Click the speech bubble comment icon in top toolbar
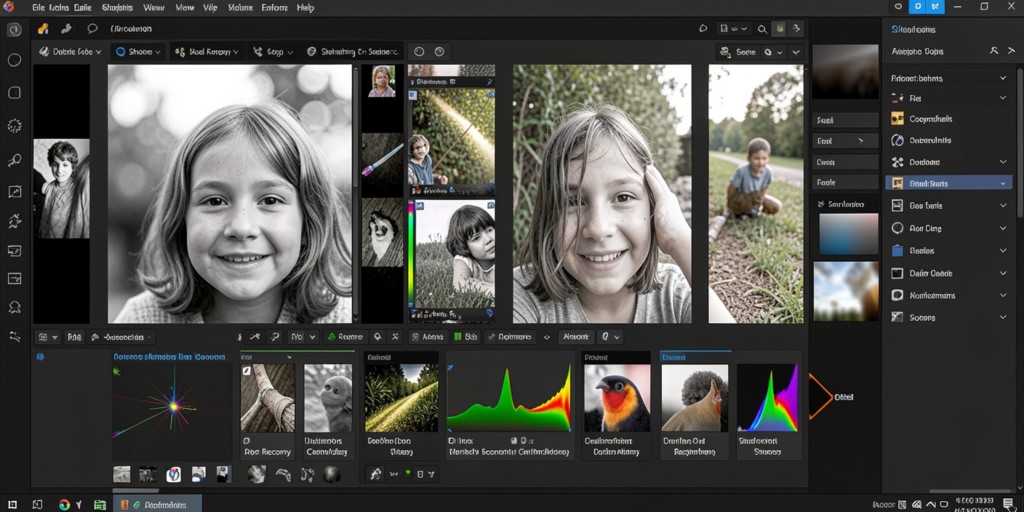 point(92,29)
